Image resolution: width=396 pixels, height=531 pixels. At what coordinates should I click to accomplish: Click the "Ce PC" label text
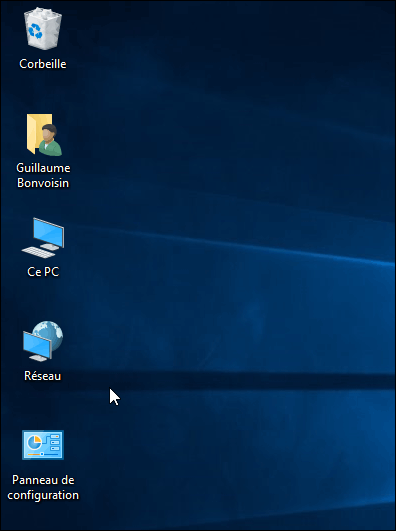click(x=43, y=272)
